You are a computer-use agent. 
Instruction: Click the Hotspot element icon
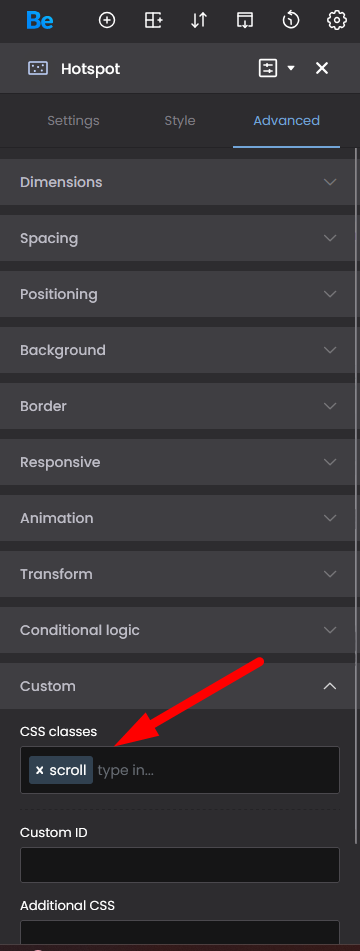(38, 69)
